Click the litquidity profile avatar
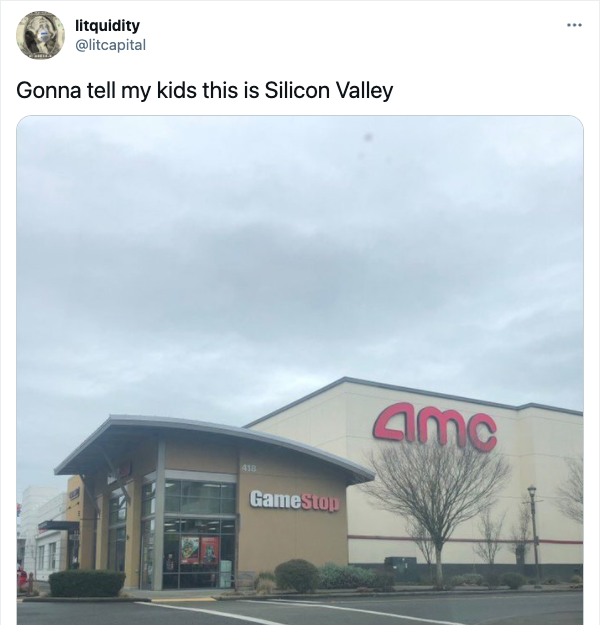The width and height of the screenshot is (600, 625). (40, 35)
